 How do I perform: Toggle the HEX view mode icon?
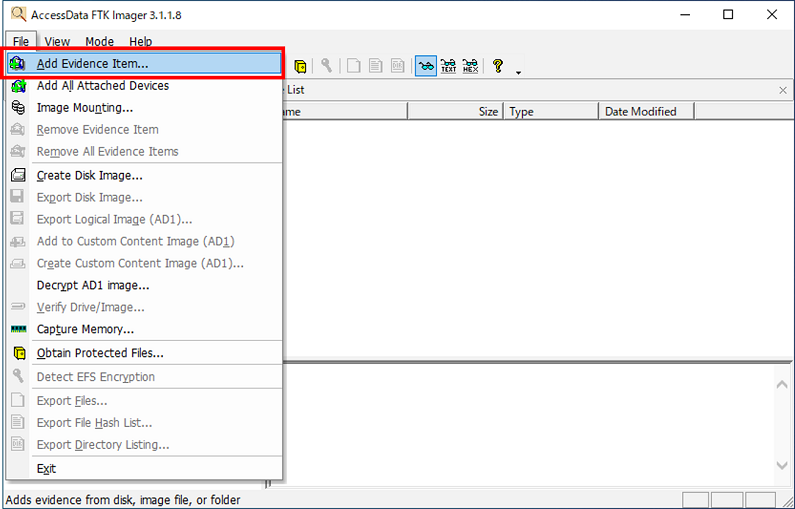[471, 66]
